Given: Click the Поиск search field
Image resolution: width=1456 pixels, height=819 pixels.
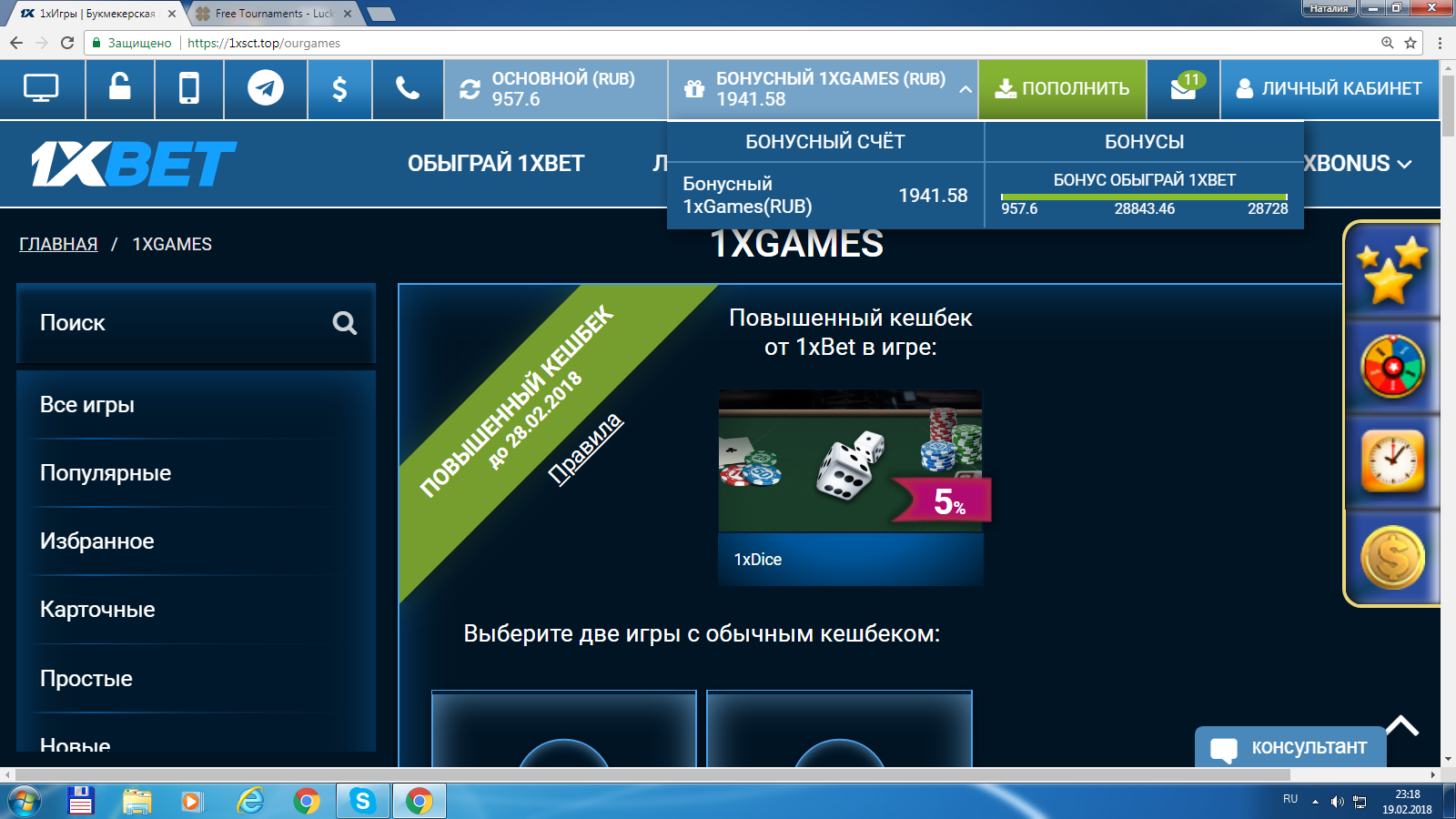Looking at the screenshot, I should coord(197,323).
